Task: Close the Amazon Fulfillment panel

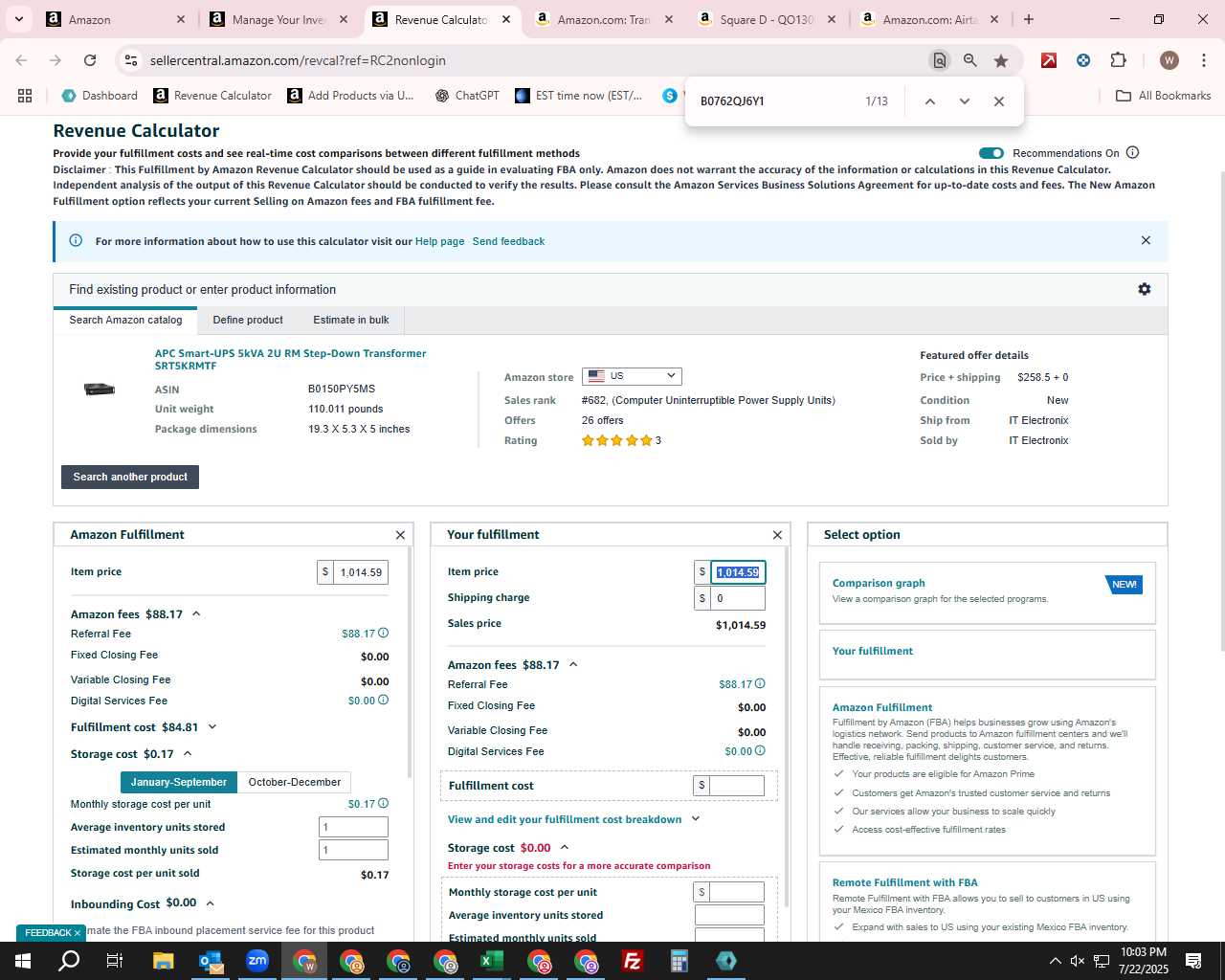Action: pyautogui.click(x=400, y=535)
